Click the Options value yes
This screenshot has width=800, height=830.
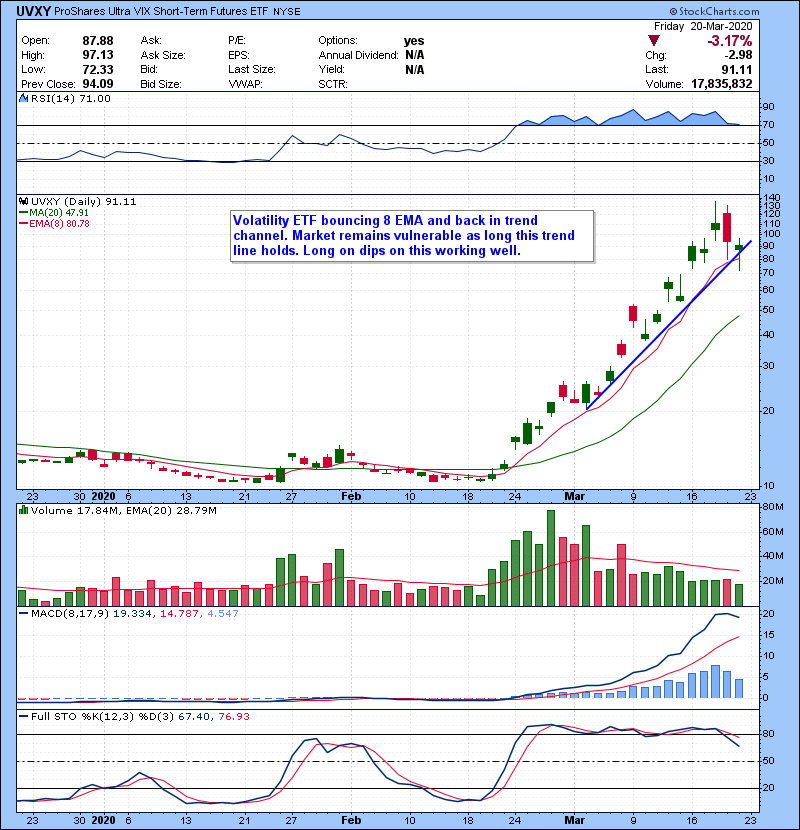pos(414,41)
